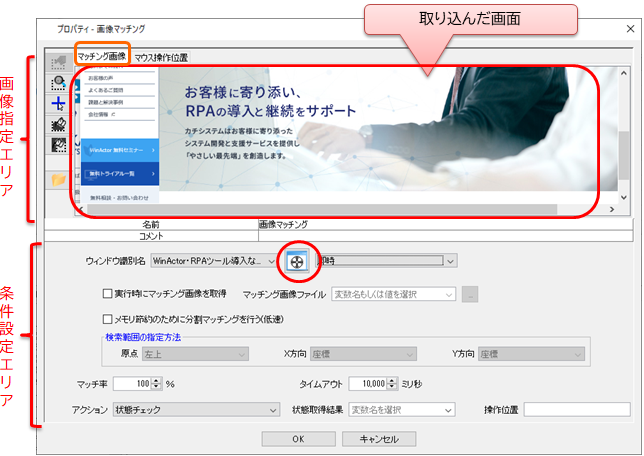The height and width of the screenshot is (456, 644).
Task: Click the タイムアウト spinner arrows
Action: 392,384
